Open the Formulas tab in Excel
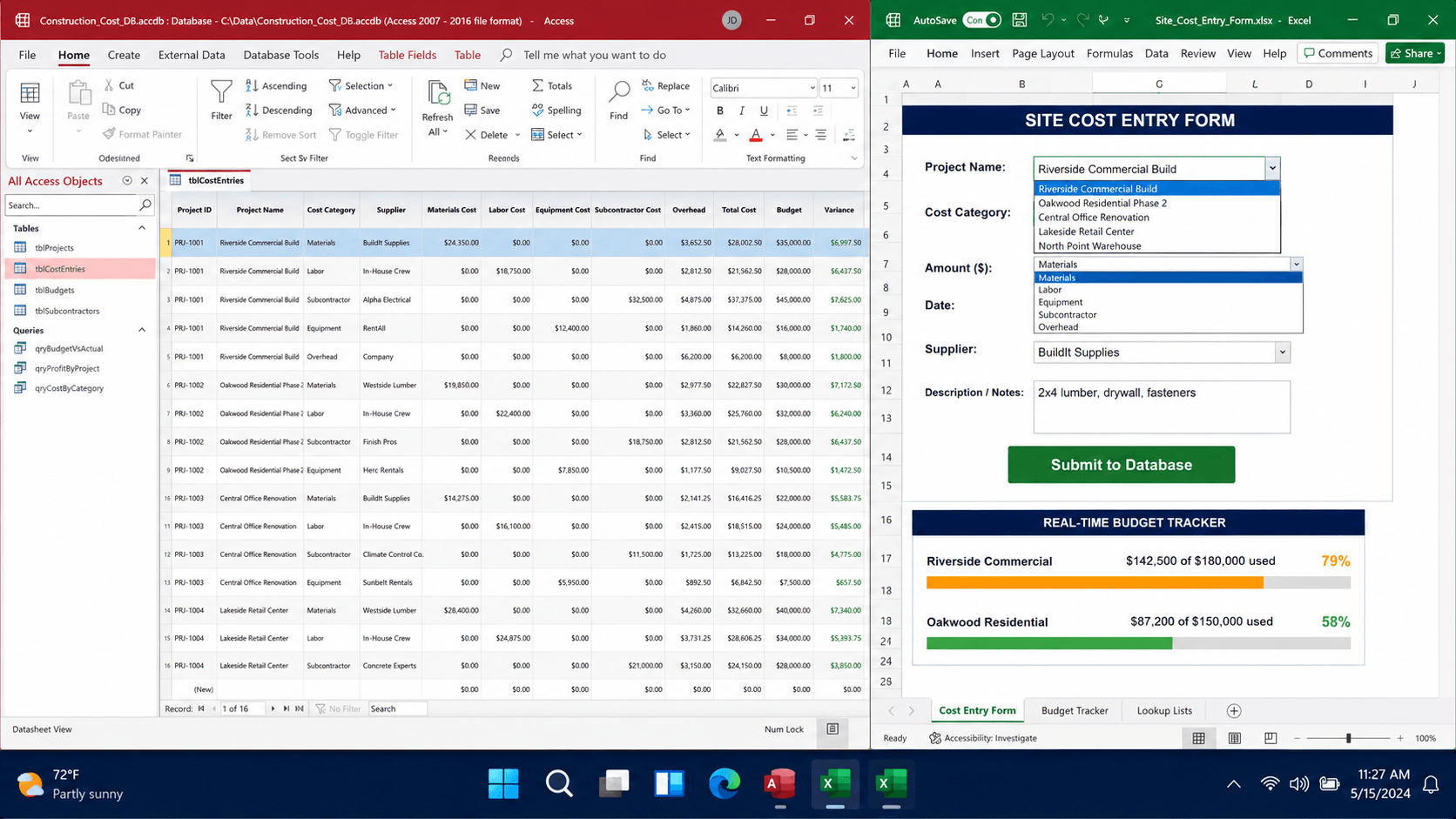Viewport: 1456px width, 819px height. coord(1109,53)
